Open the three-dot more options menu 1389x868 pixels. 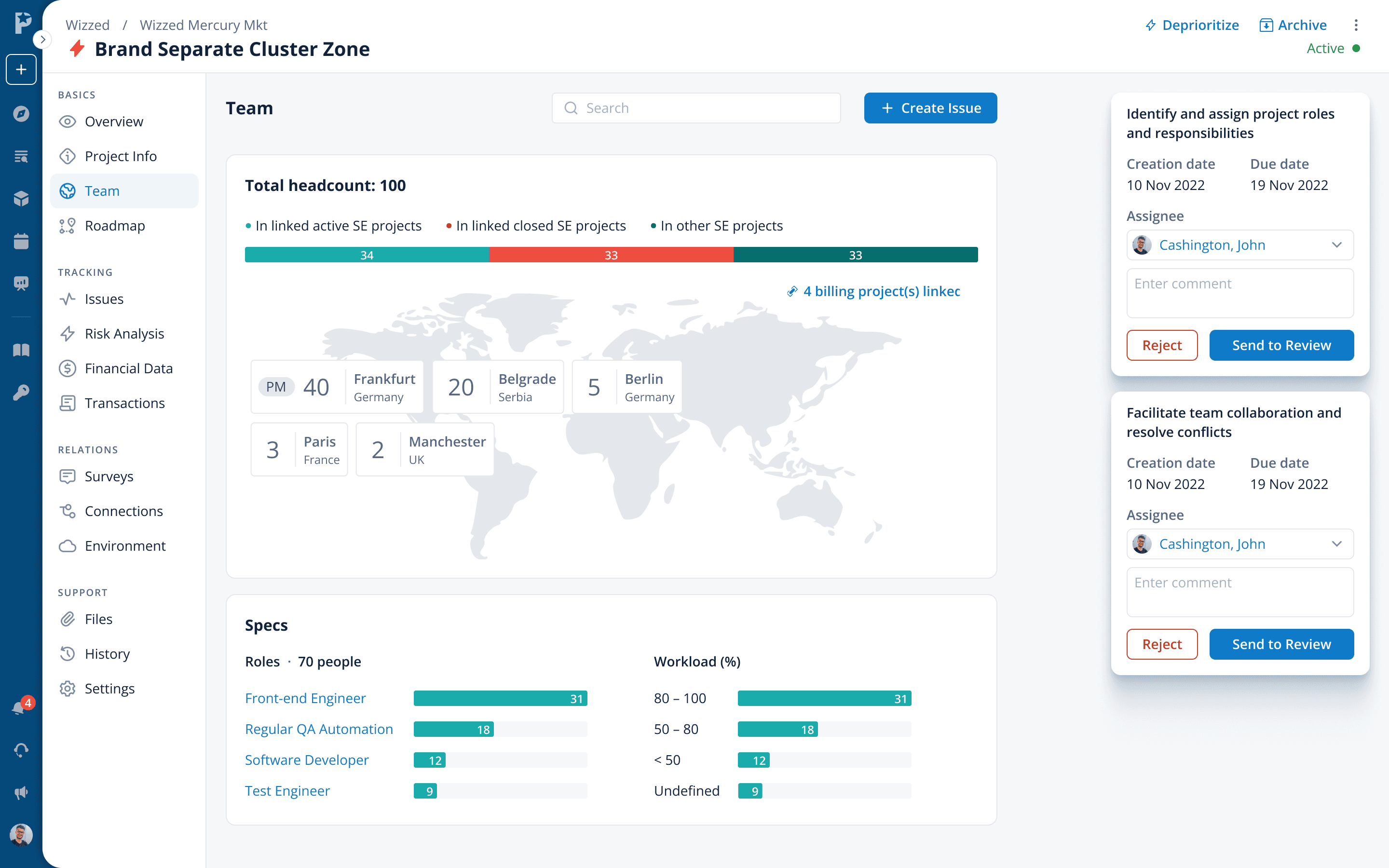tap(1356, 25)
